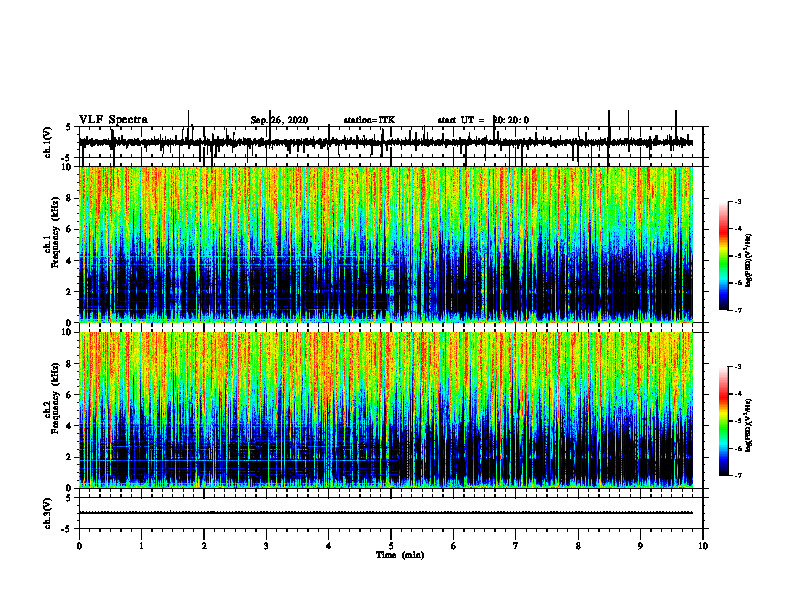Click the ch.2 spectrogram color bar

point(723,421)
